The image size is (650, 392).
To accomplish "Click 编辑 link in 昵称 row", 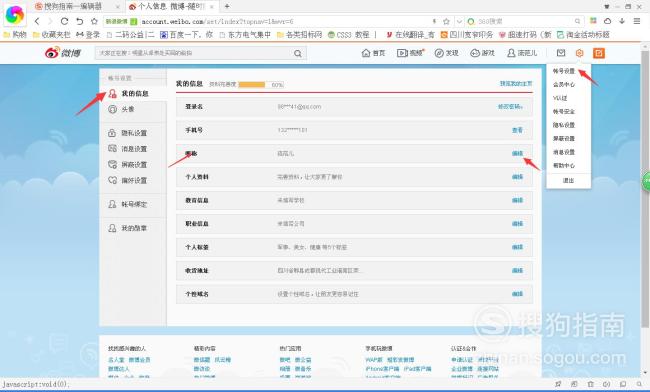I will tap(517, 153).
